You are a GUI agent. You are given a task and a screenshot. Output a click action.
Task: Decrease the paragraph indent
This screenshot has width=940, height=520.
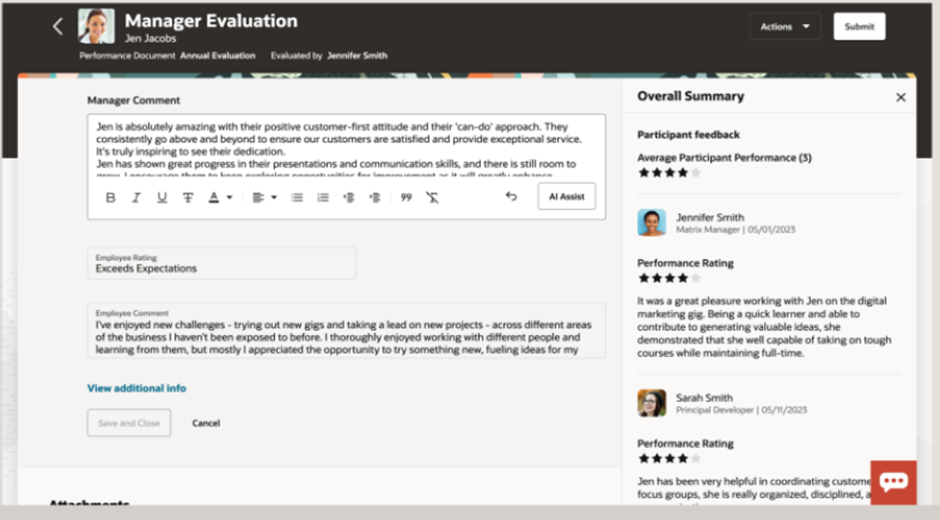click(349, 197)
